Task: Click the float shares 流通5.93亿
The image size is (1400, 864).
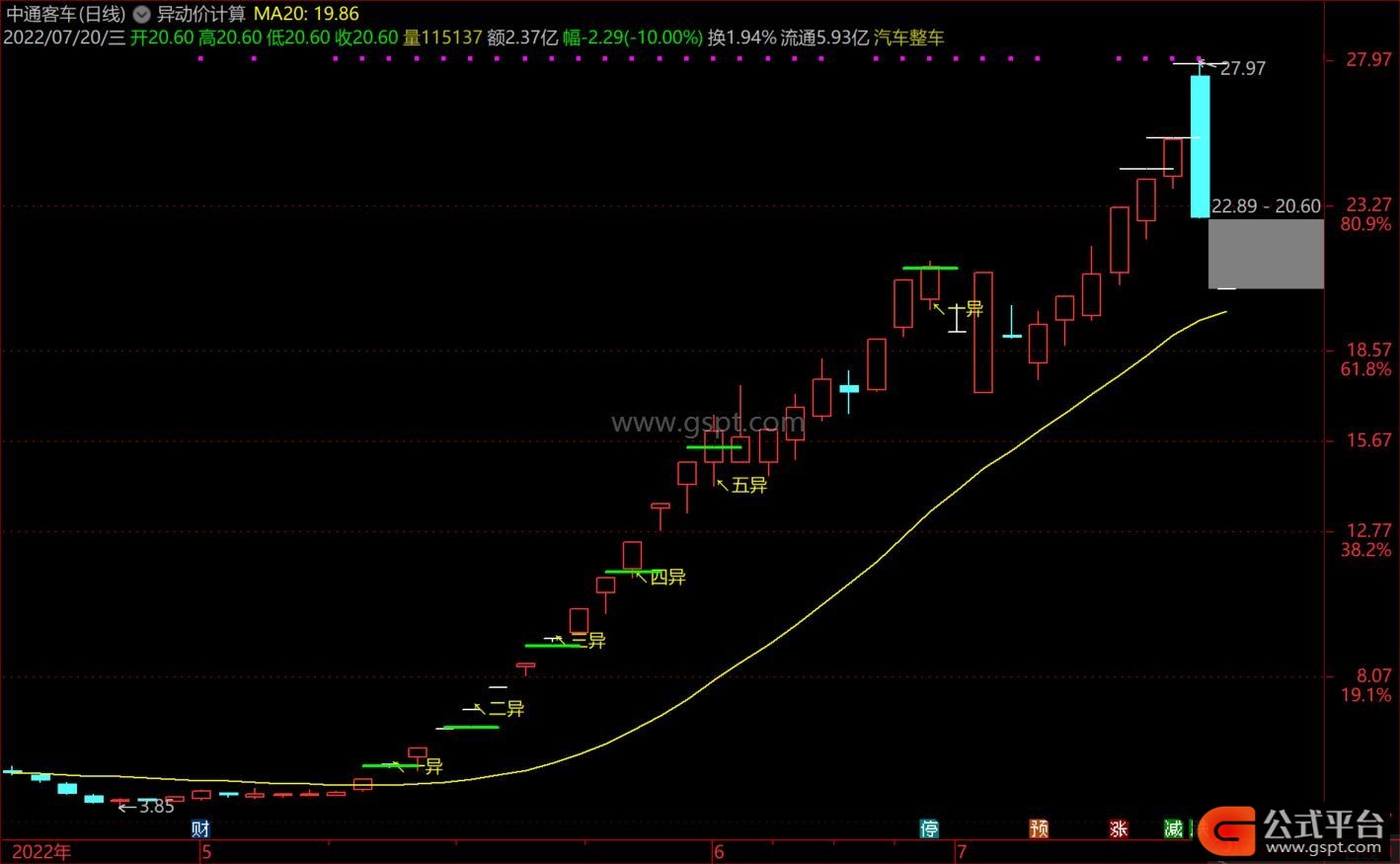Action: point(824,38)
